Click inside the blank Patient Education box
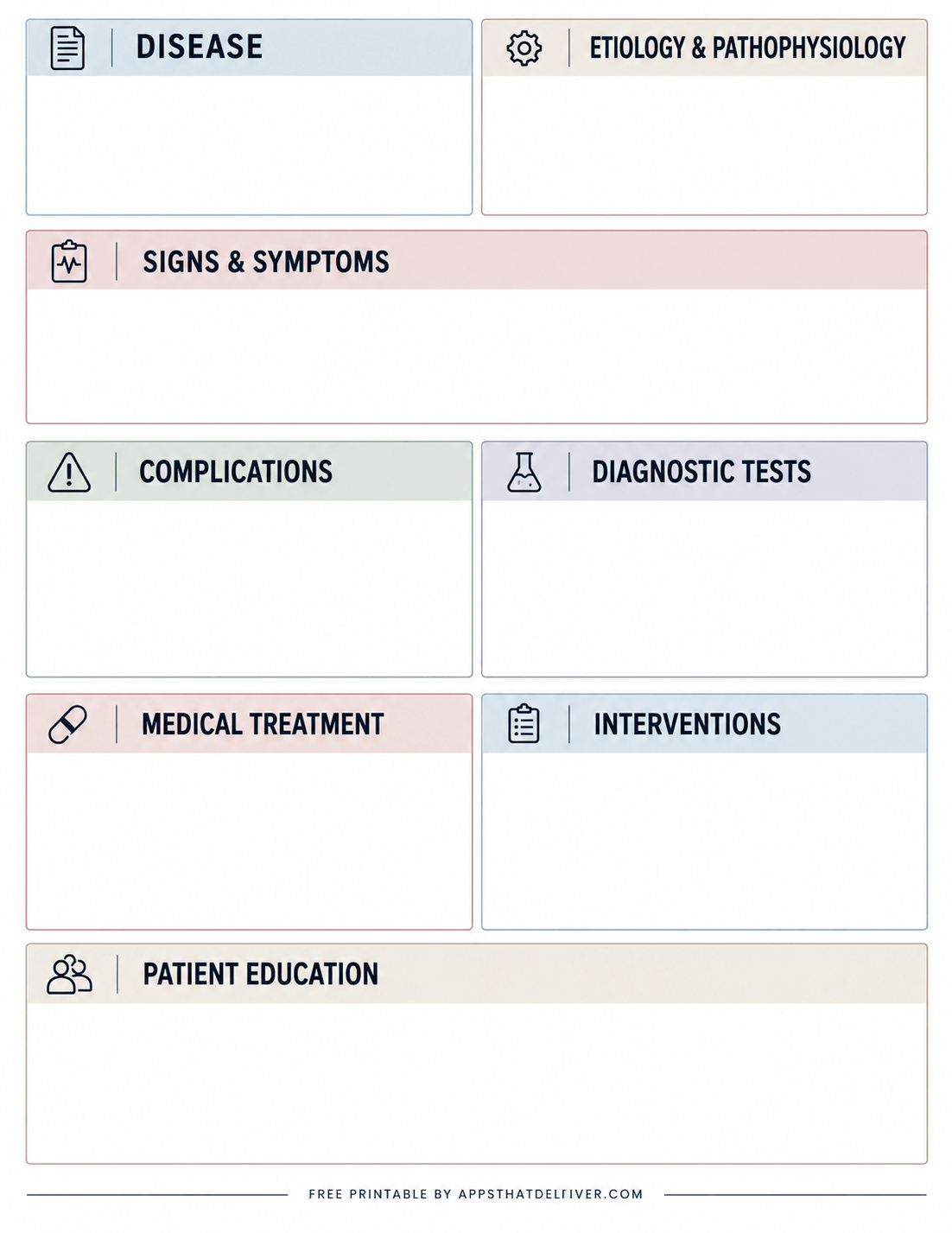952x1233 pixels. click(x=477, y=1083)
